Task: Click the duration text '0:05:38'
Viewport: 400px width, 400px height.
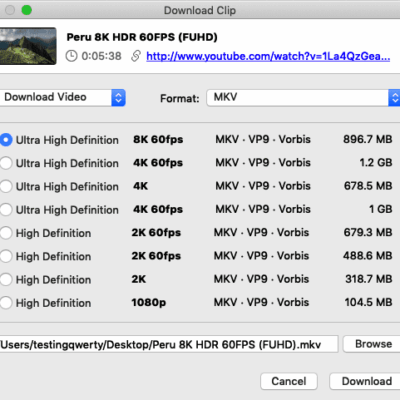Action: (x=101, y=56)
